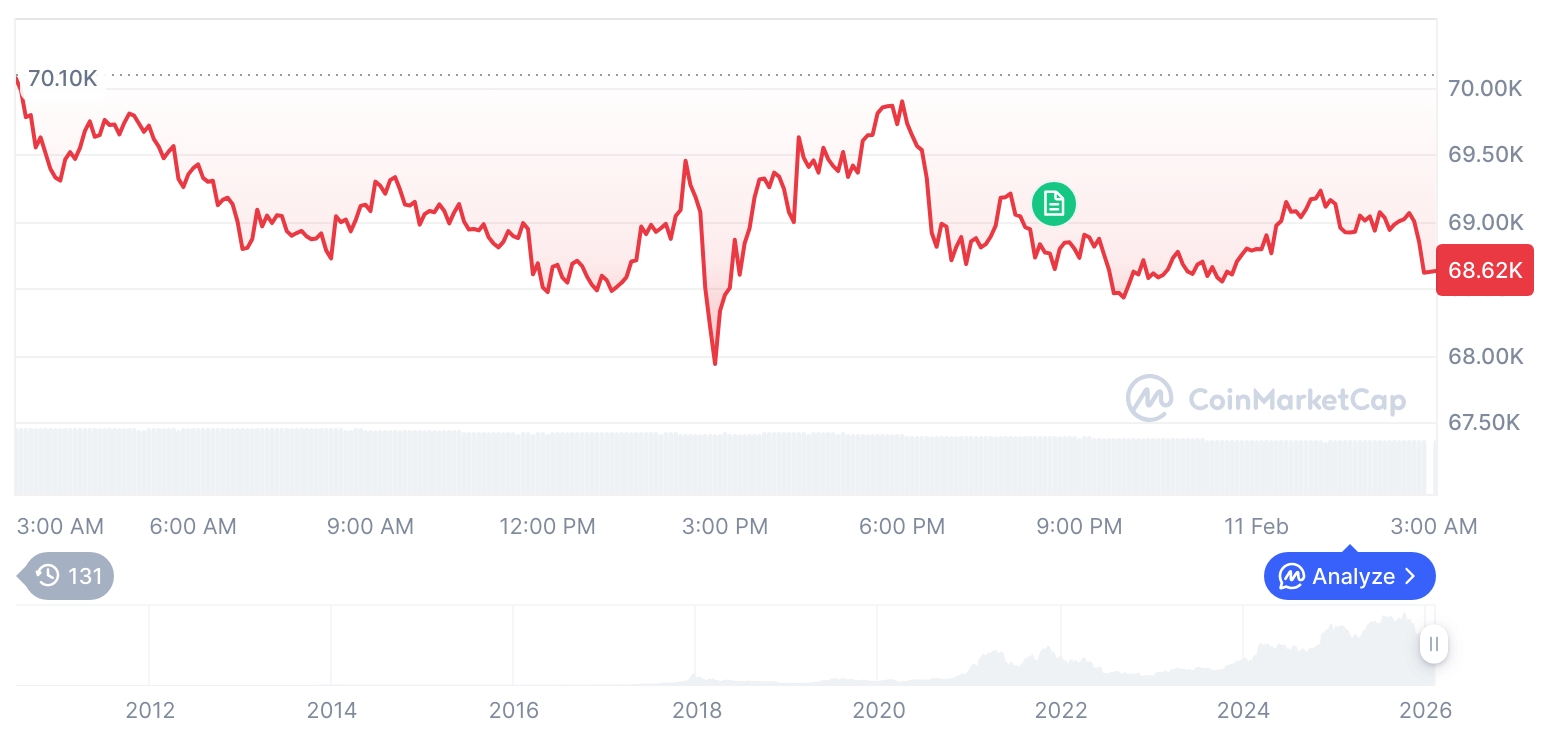Click the CoinMarketCap logo inside Analyze button
Screen dimensions: 1566x732
(1292, 577)
